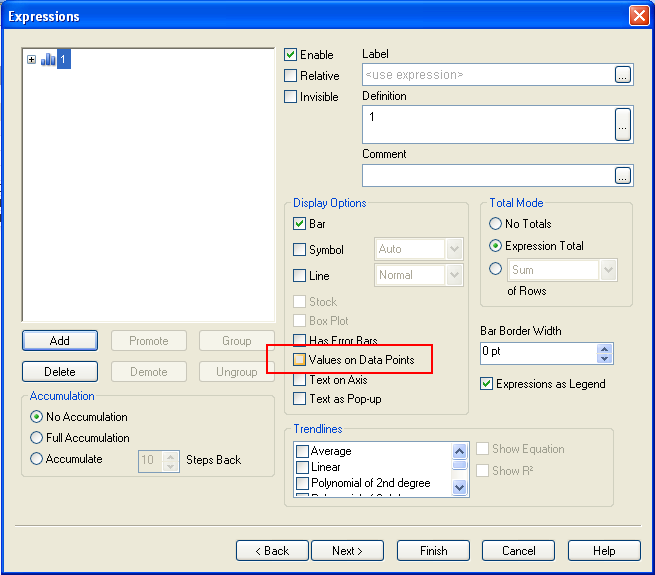Check Text as Pop-up option
Viewport: 655px width, 575px height.
(299, 399)
